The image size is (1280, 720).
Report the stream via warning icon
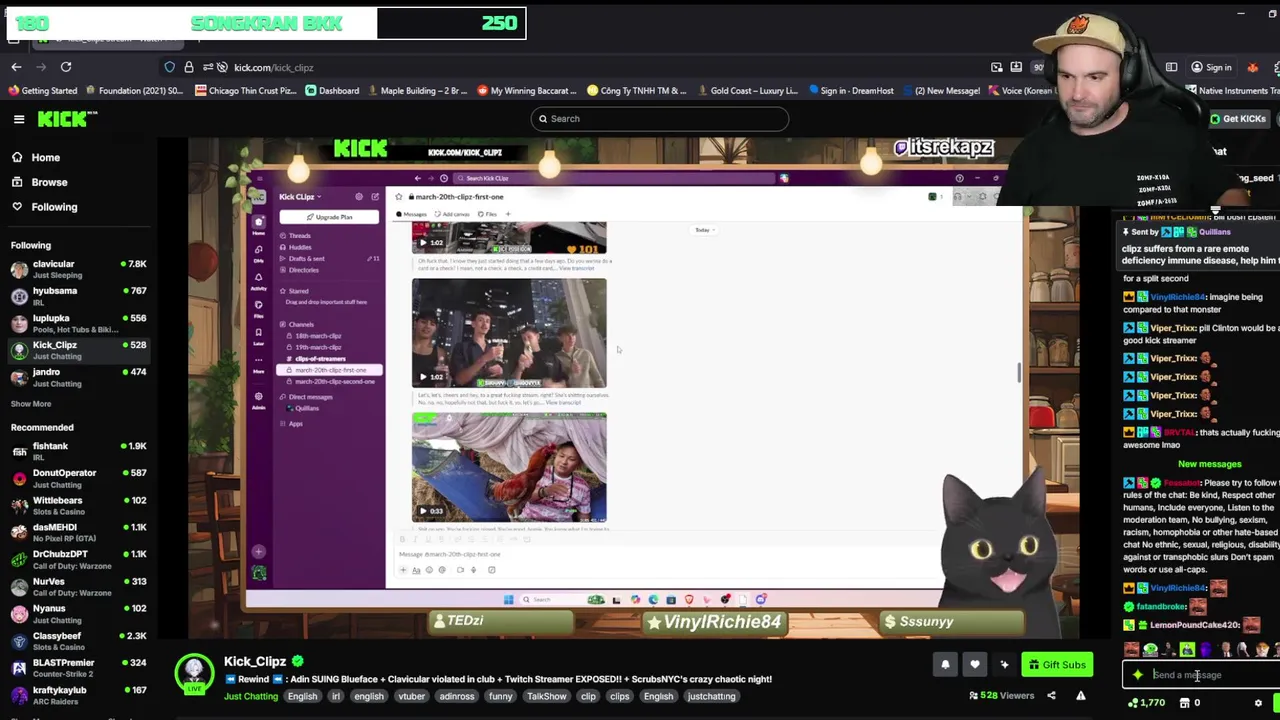[1081, 696]
